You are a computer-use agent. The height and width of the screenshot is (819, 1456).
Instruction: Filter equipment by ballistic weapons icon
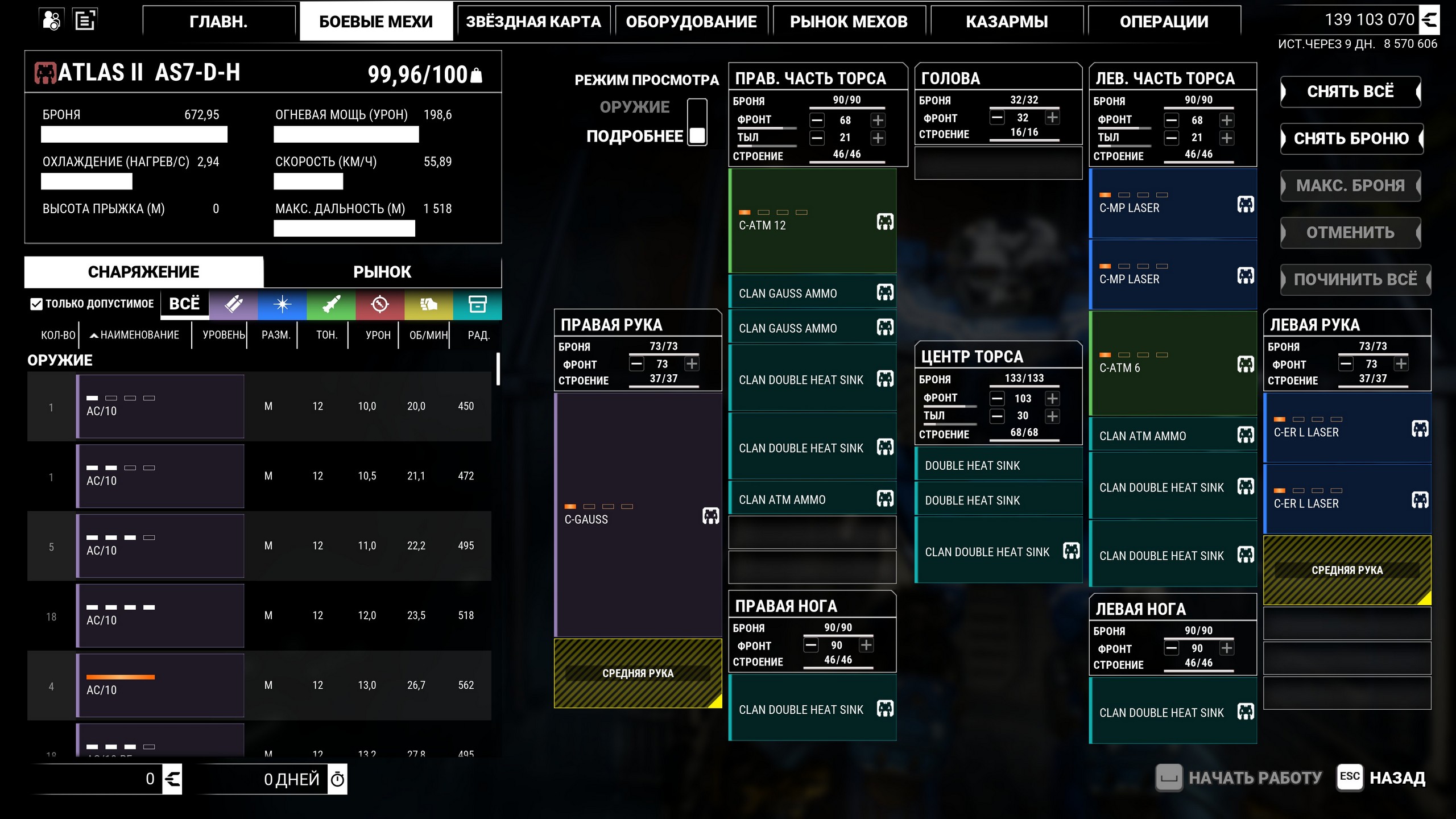click(x=233, y=304)
